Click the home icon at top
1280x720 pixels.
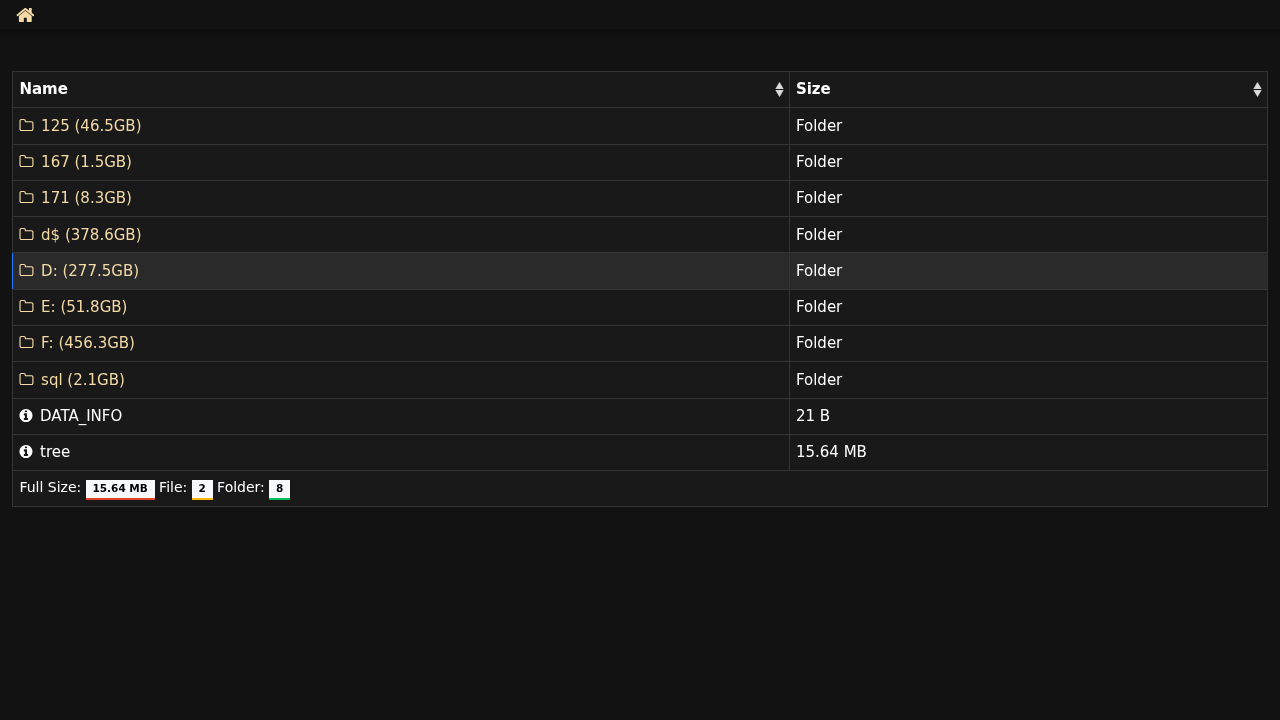[26, 15]
